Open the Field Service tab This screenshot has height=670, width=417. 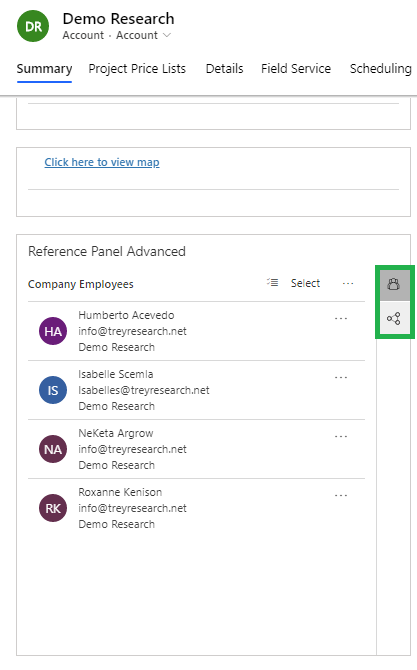pyautogui.click(x=296, y=69)
